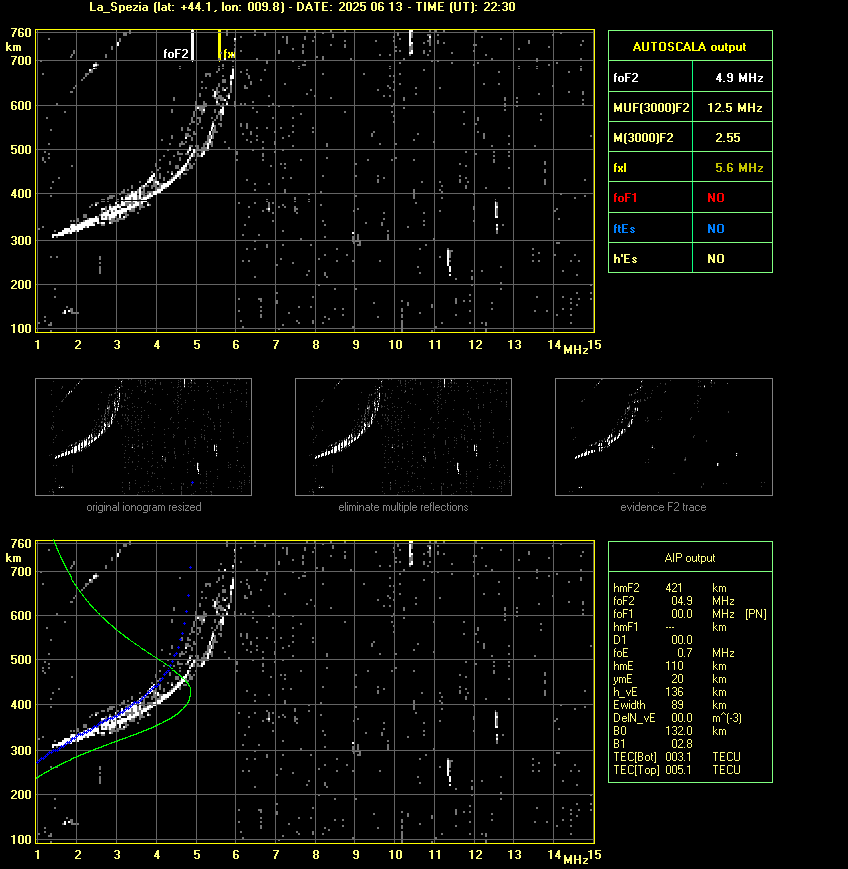Click the 'AIP output' panel header
This screenshot has height=869, width=848.
click(690, 558)
